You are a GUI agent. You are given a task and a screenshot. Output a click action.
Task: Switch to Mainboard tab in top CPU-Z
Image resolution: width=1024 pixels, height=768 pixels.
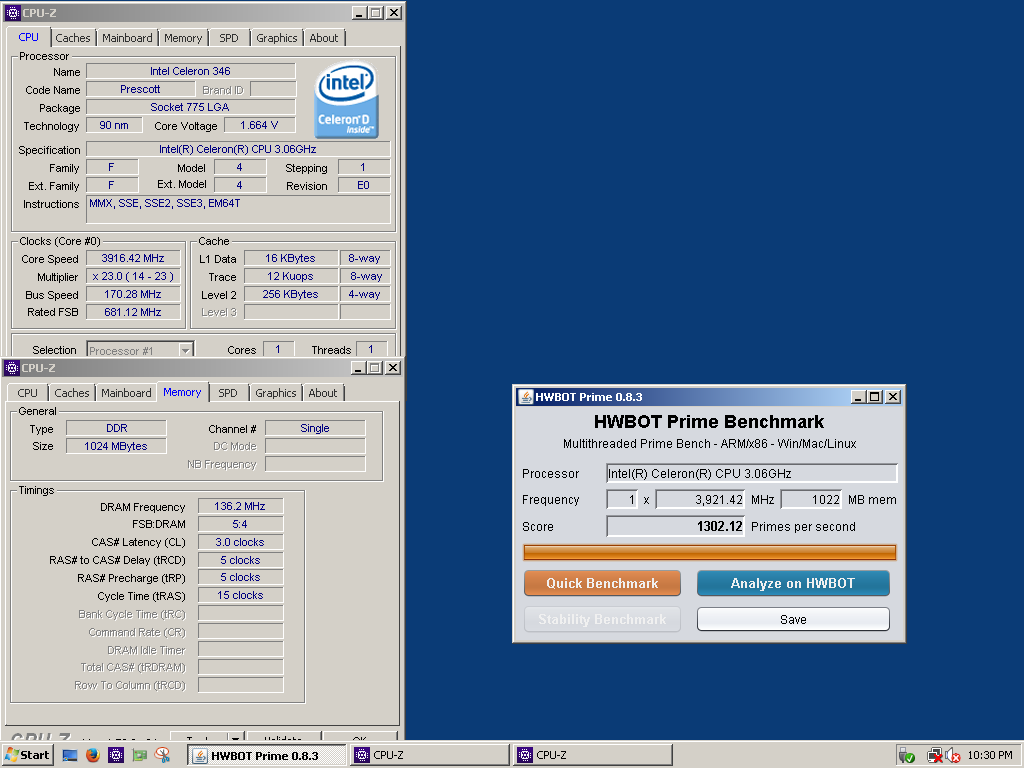pyautogui.click(x=127, y=38)
